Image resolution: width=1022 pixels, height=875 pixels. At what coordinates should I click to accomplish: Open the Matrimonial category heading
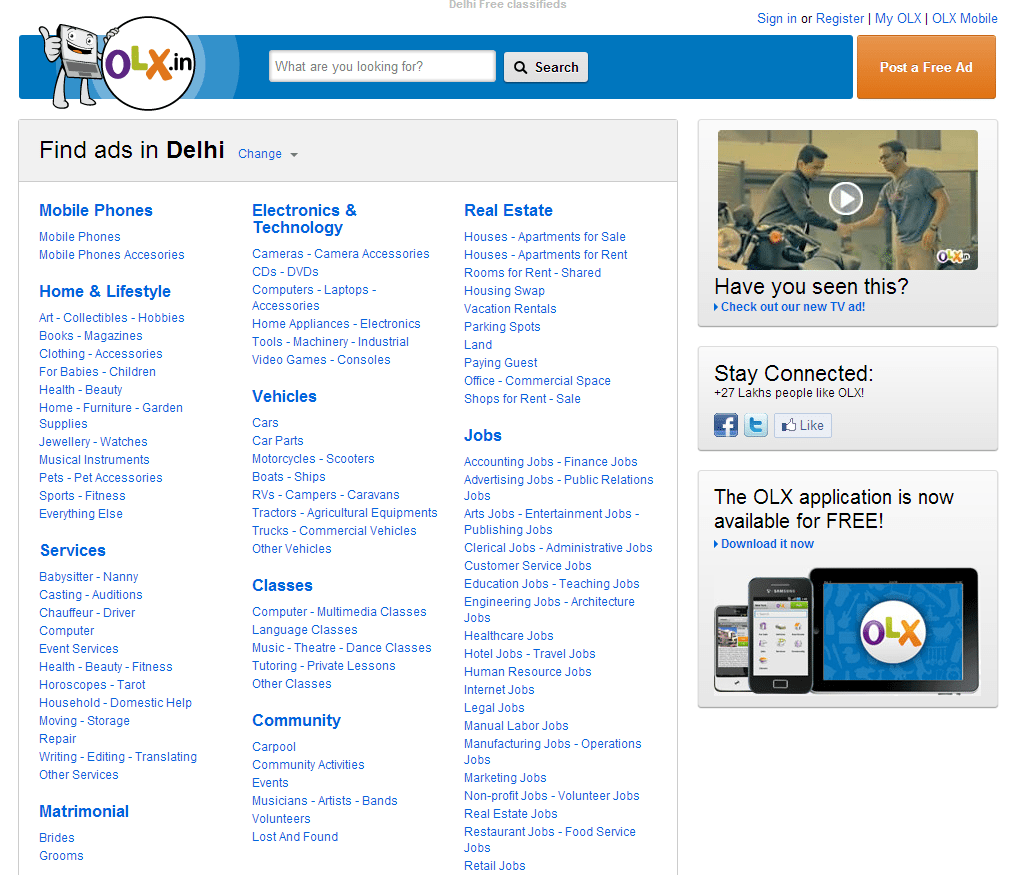[x=84, y=811]
